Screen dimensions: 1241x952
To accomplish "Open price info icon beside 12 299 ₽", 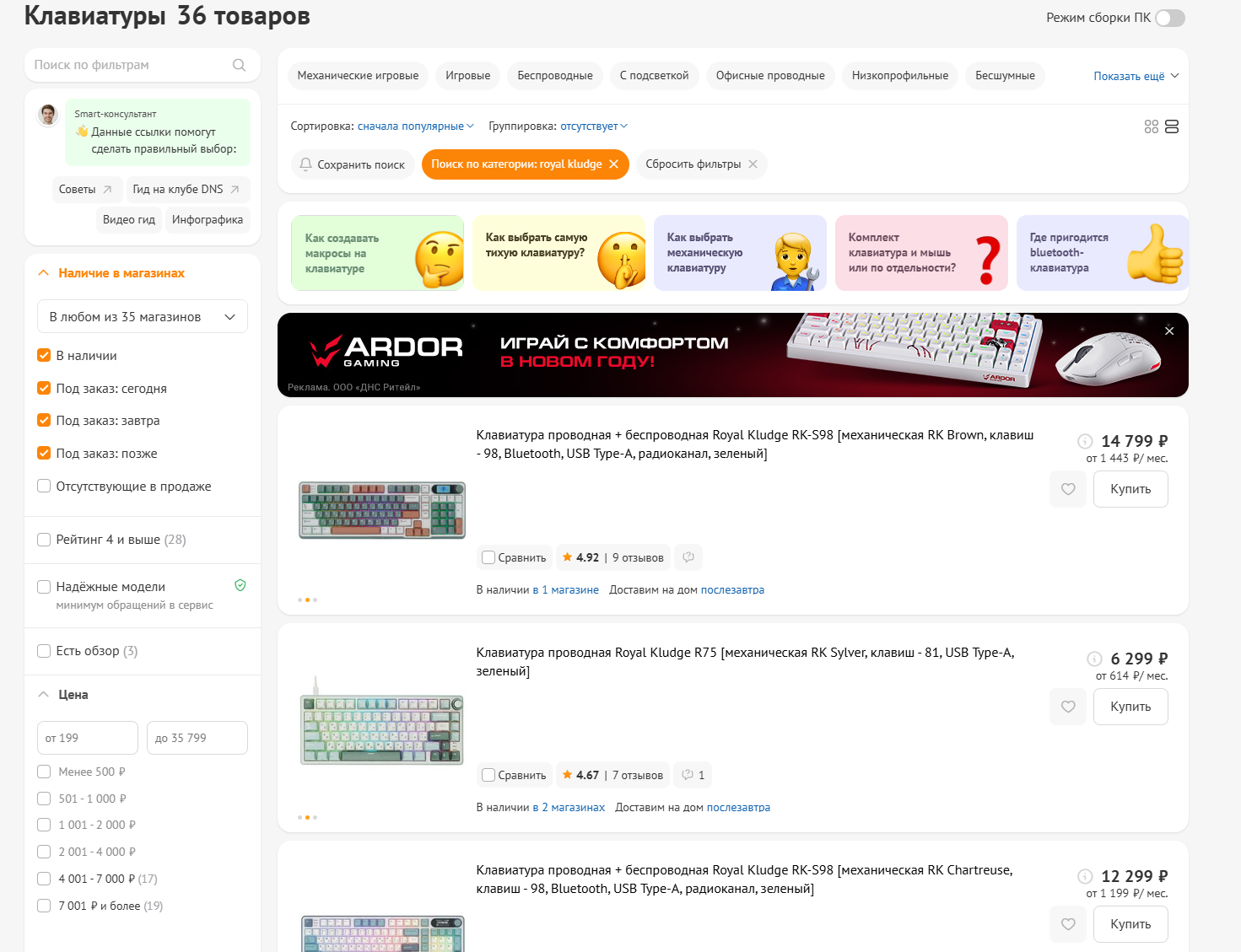I will [1086, 876].
